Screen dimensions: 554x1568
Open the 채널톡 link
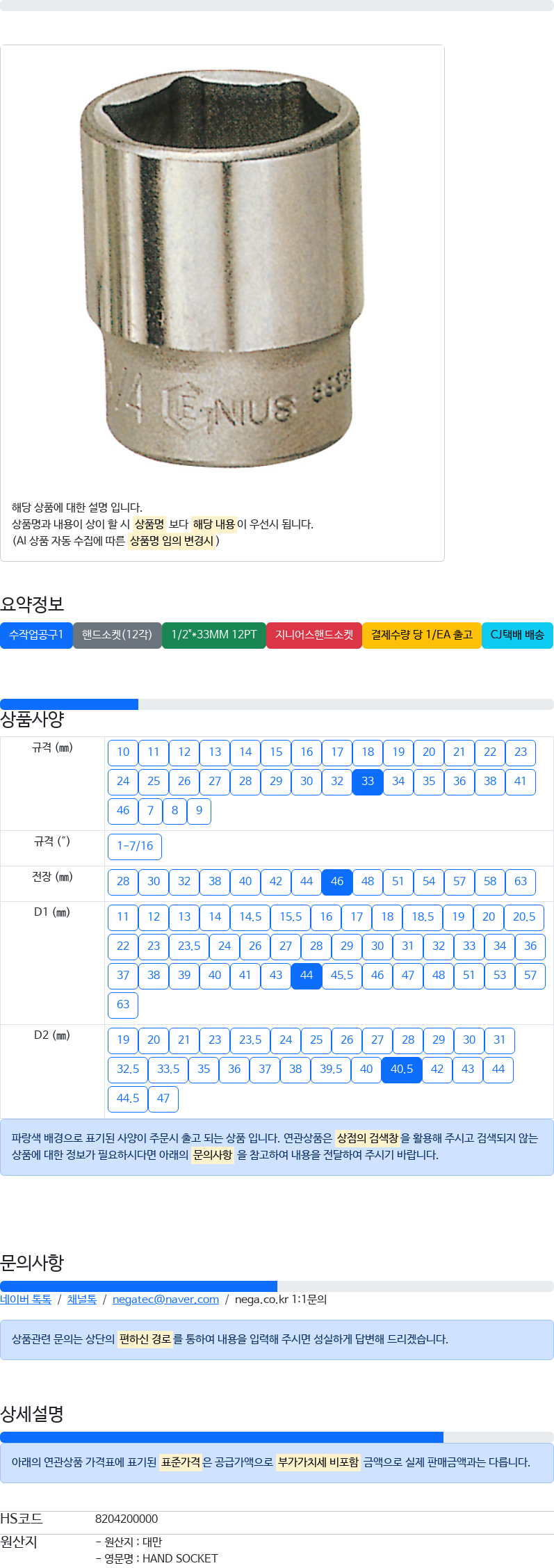(82, 1300)
